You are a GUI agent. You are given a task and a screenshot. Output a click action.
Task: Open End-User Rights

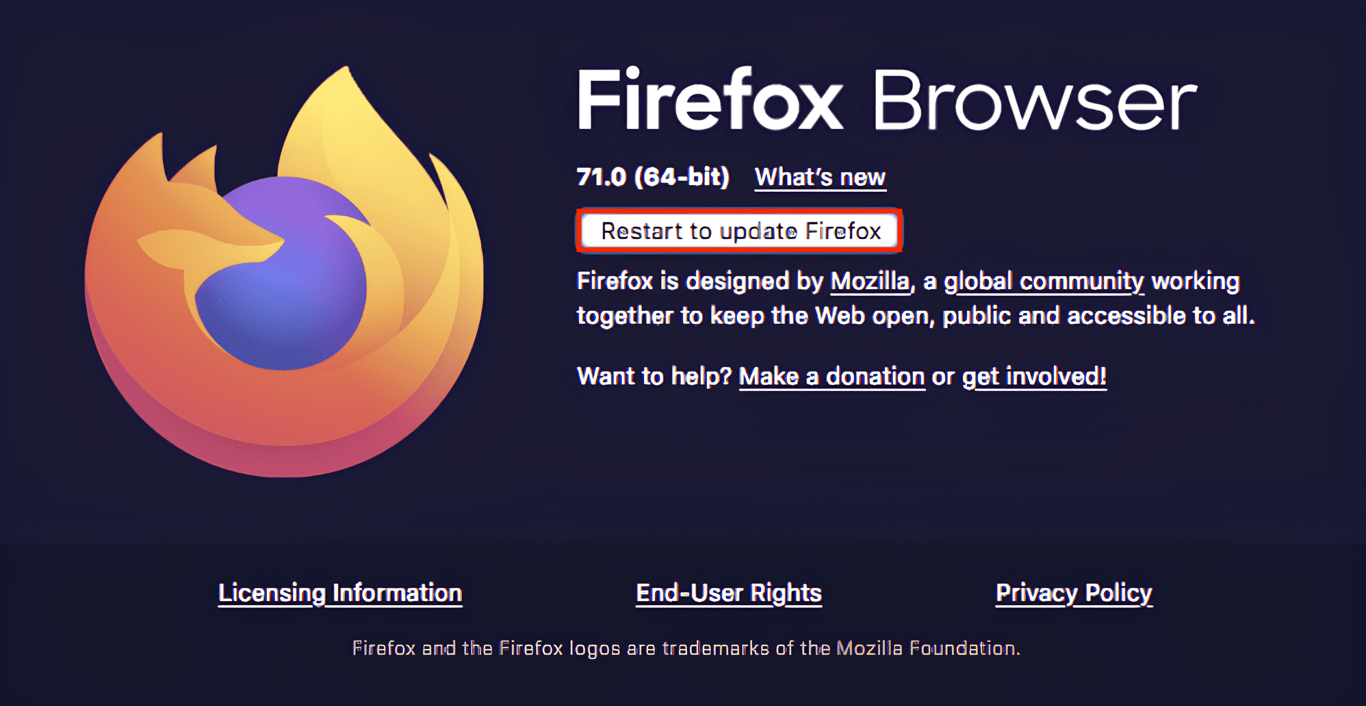(x=729, y=592)
